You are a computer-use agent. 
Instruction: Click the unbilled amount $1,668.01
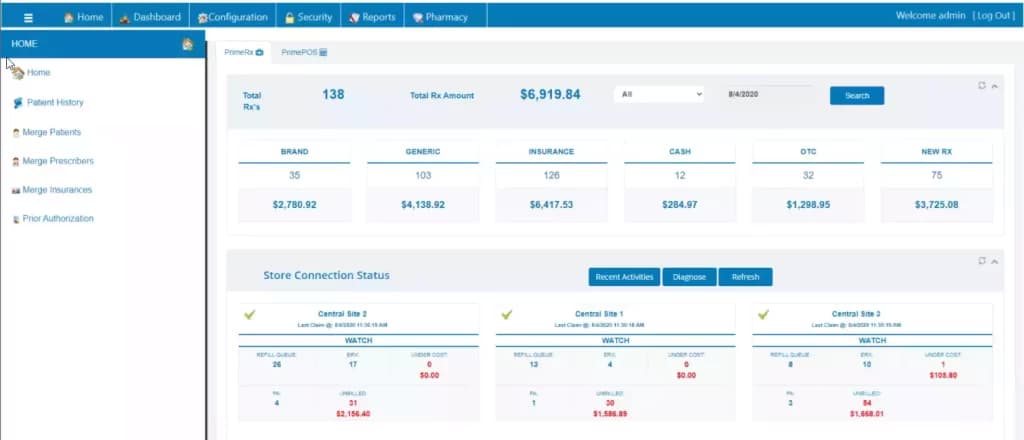[867, 414]
